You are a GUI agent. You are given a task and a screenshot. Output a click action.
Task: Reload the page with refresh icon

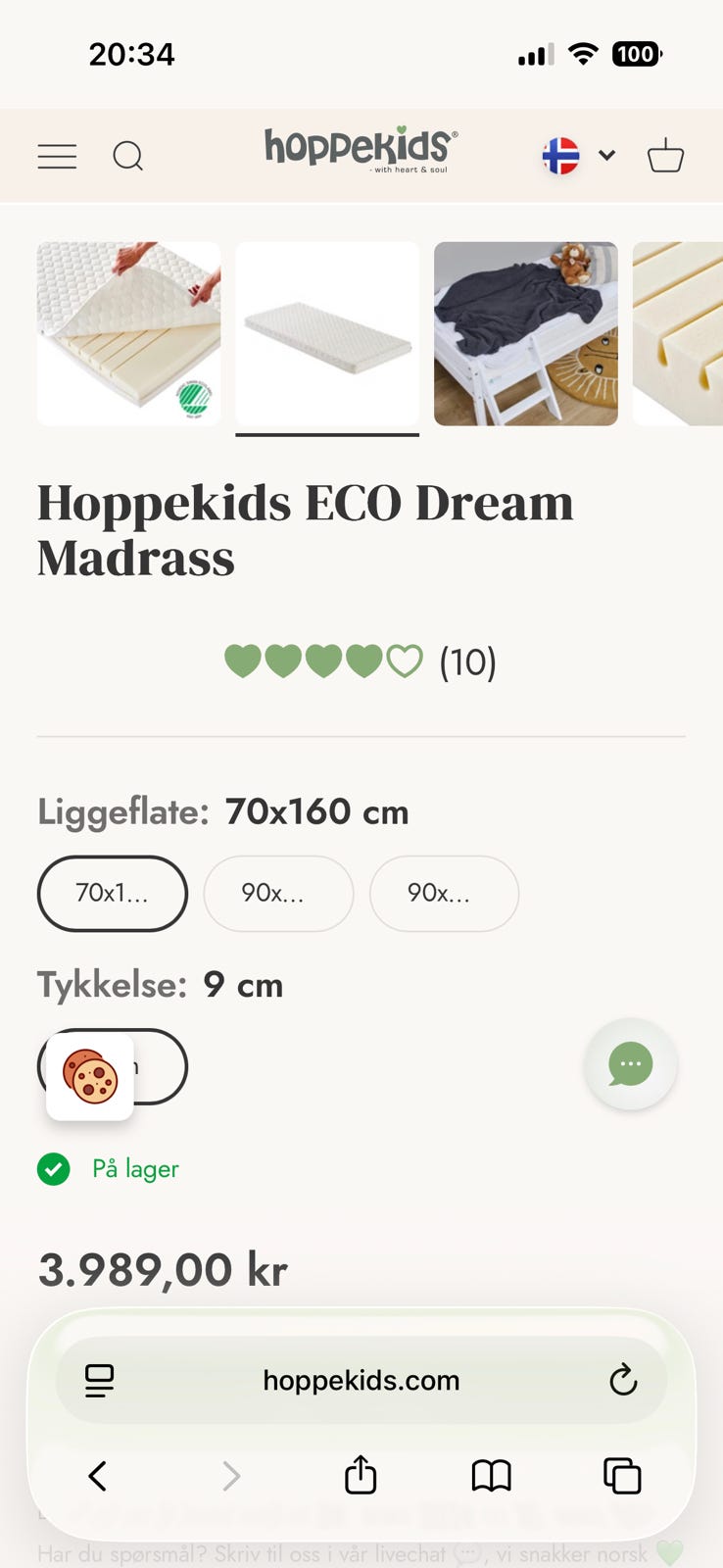623,1380
